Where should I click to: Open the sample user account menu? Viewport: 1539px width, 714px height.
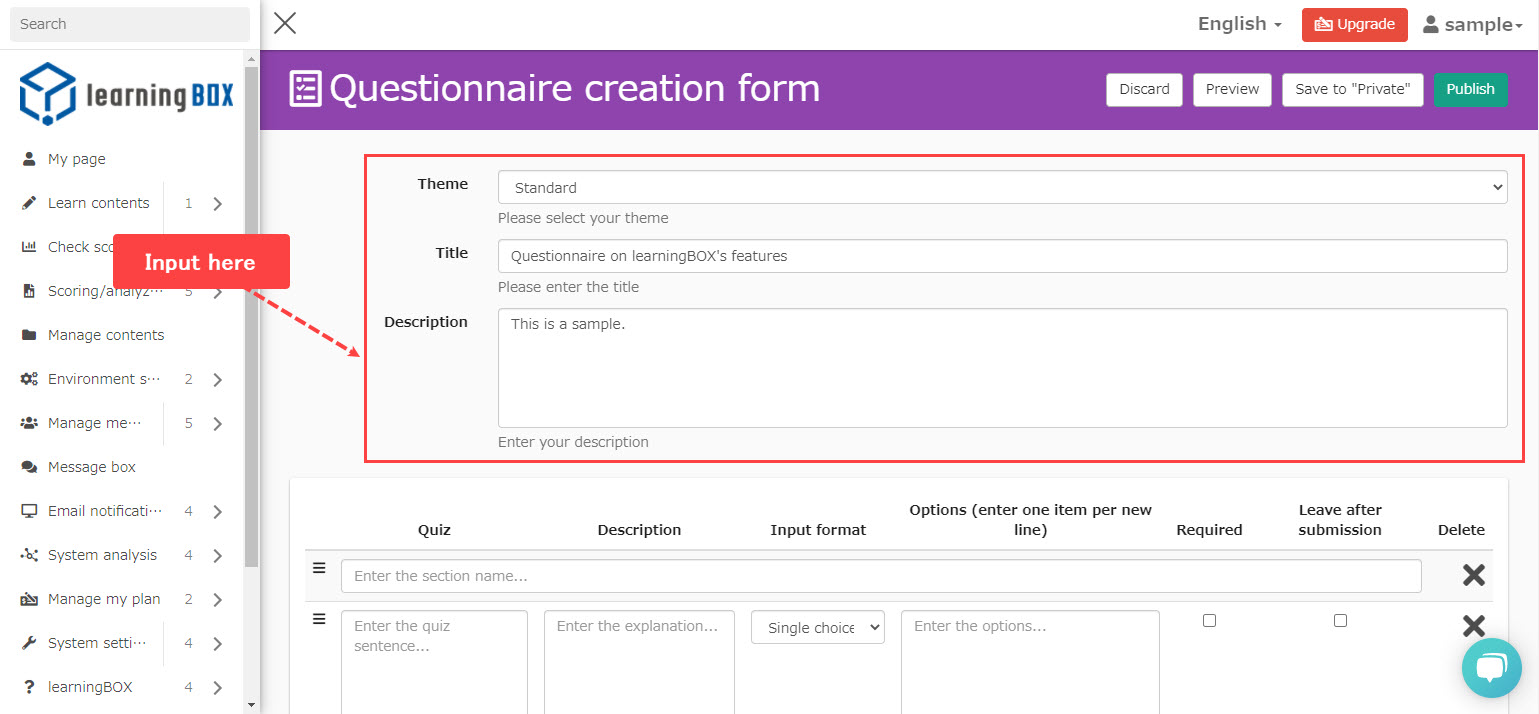pyautogui.click(x=1472, y=25)
